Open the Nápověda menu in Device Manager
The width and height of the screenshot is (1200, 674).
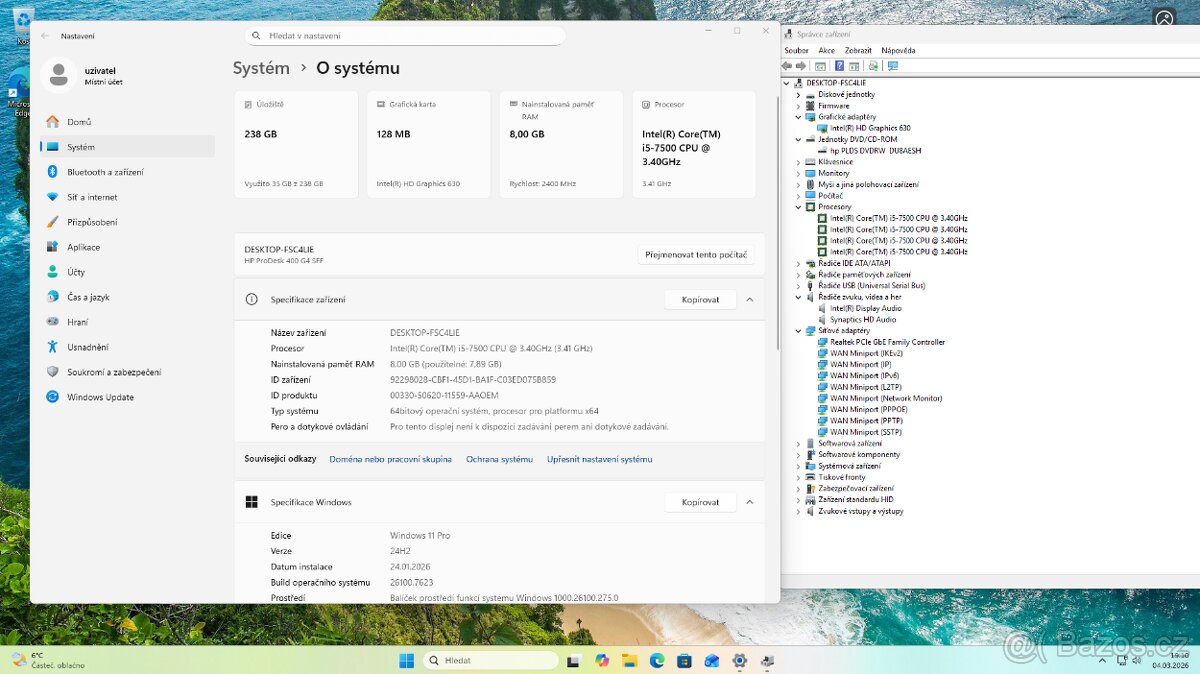898,50
